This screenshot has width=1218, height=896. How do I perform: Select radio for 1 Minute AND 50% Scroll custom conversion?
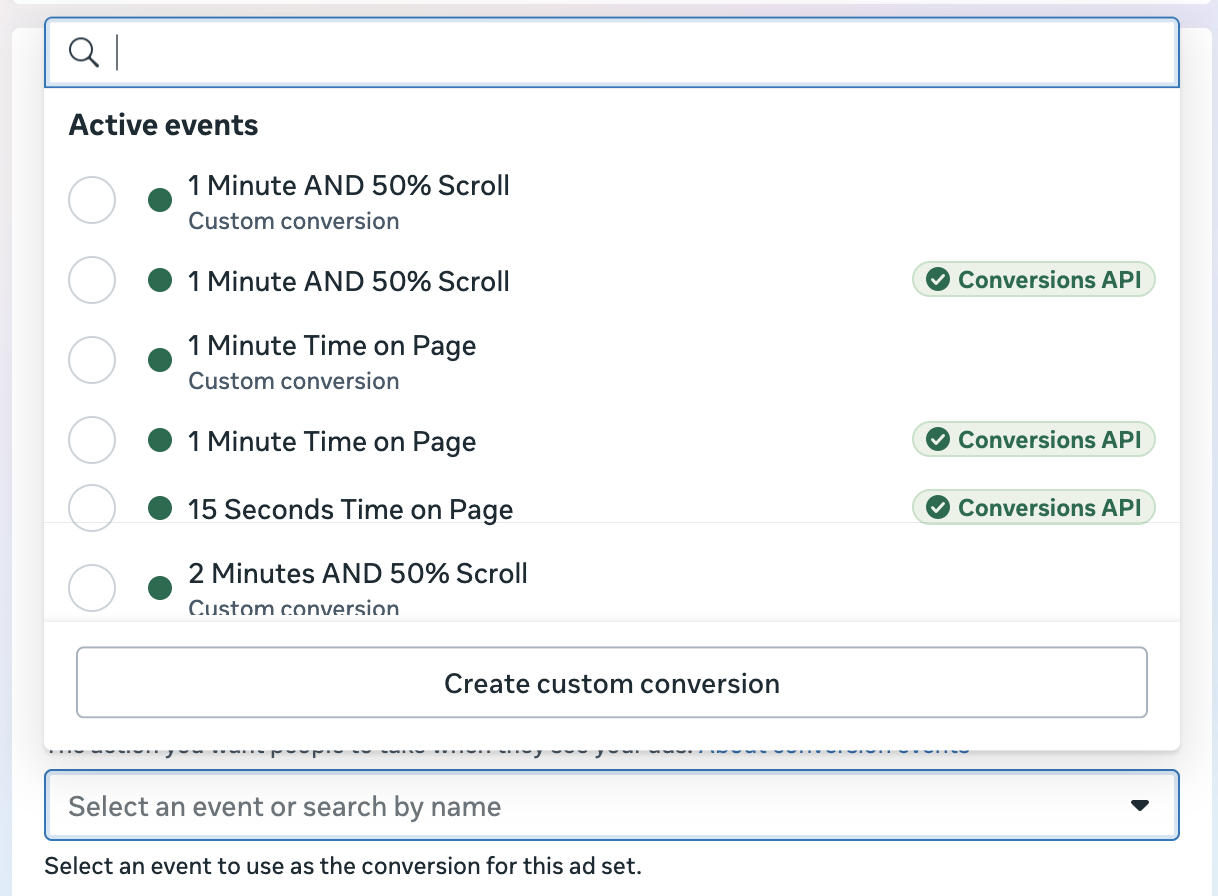pos(92,201)
